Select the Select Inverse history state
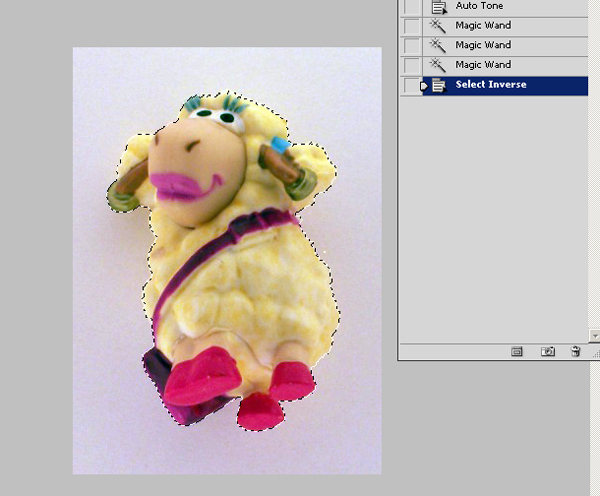 [x=505, y=85]
